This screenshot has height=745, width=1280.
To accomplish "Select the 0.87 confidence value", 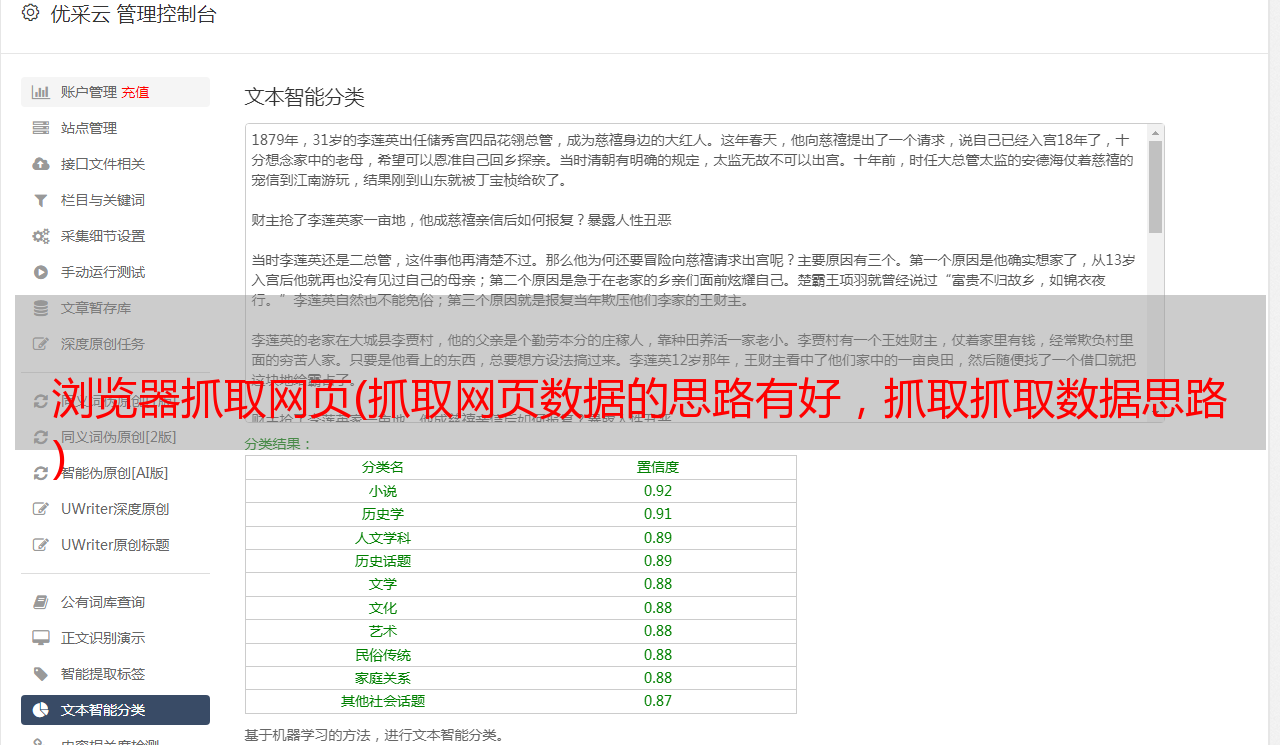I will (x=658, y=701).
